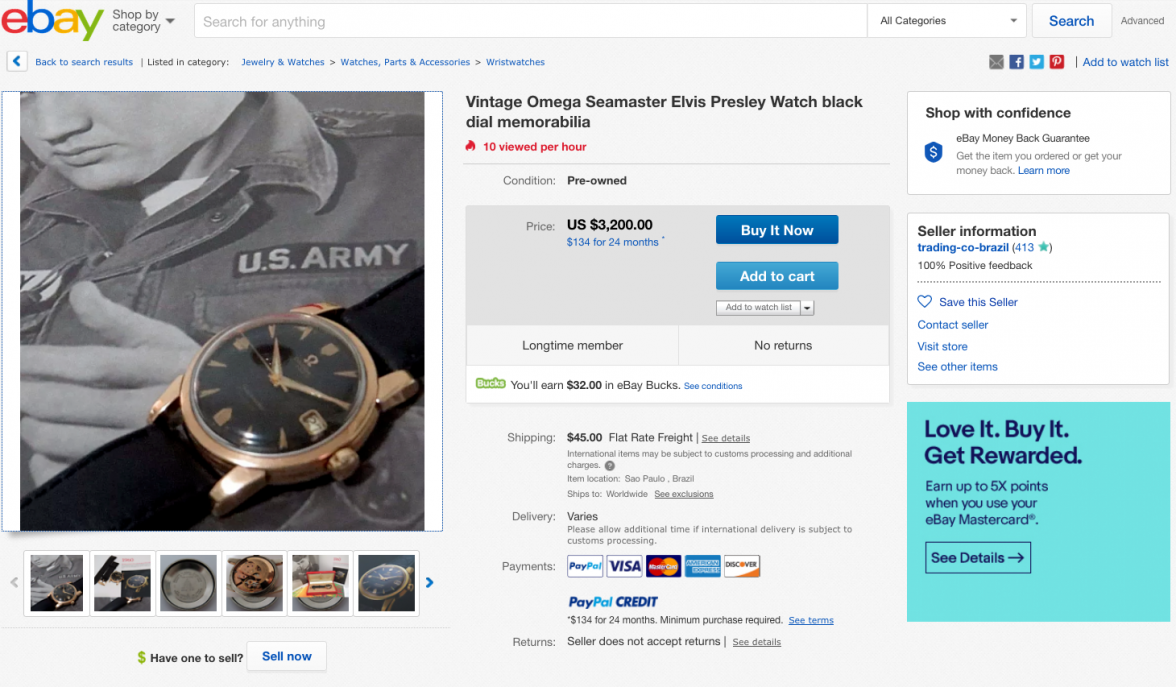Image resolution: width=1176 pixels, height=687 pixels.
Task: Go to the eBay home logo
Action: point(52,21)
